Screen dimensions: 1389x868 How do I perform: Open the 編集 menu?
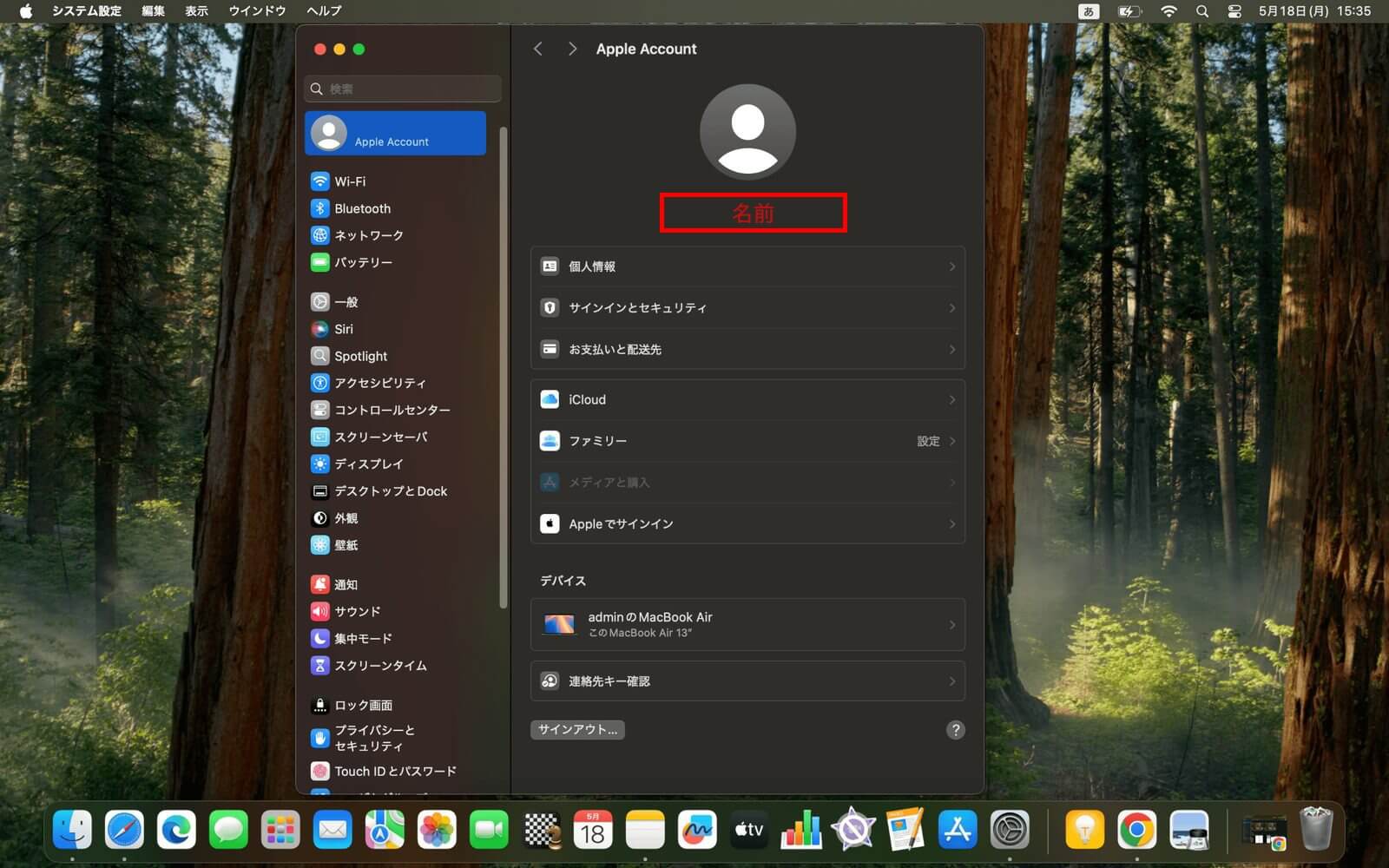(154, 11)
